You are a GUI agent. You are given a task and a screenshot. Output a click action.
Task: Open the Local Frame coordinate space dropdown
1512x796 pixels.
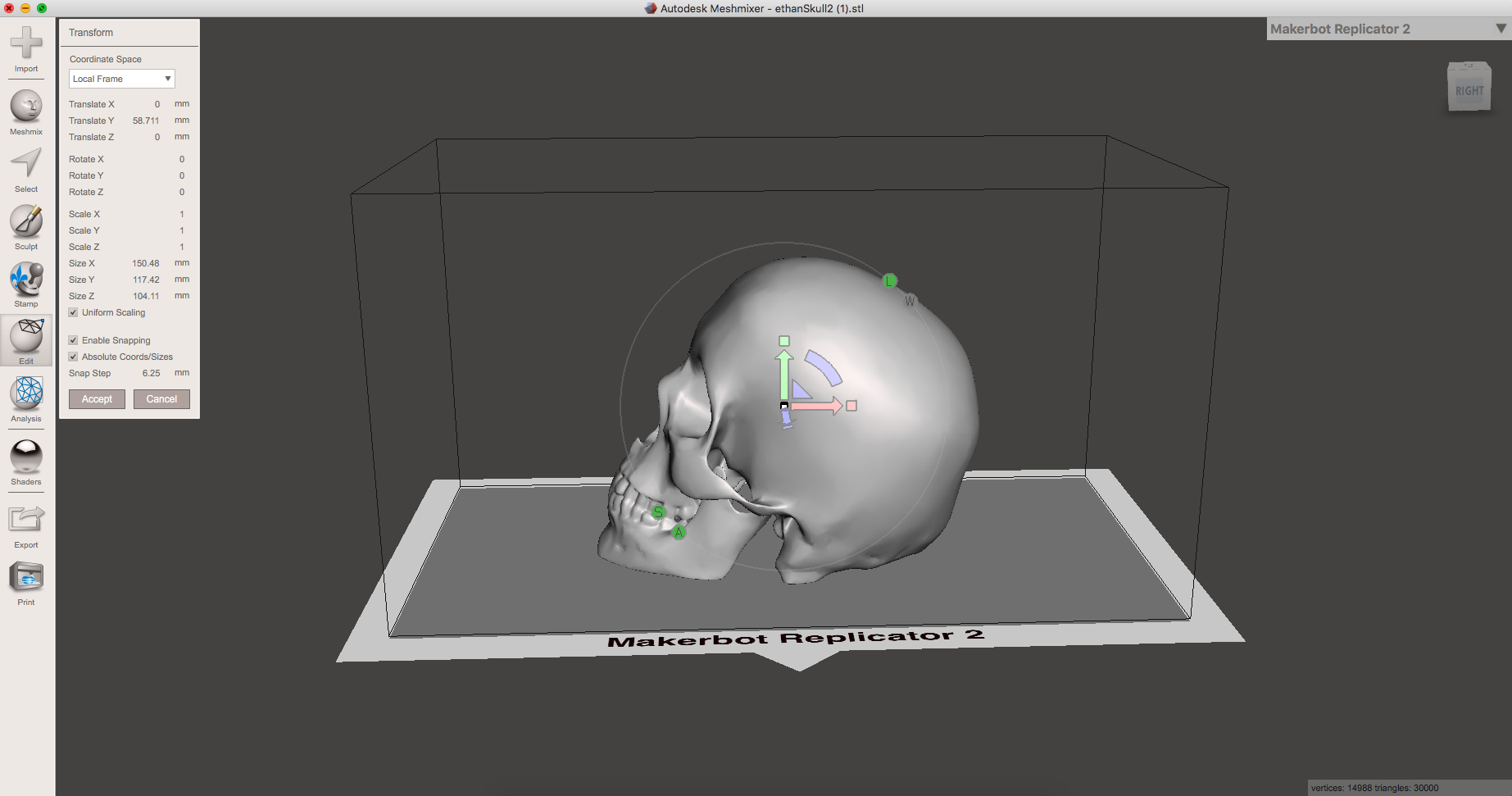tap(122, 79)
